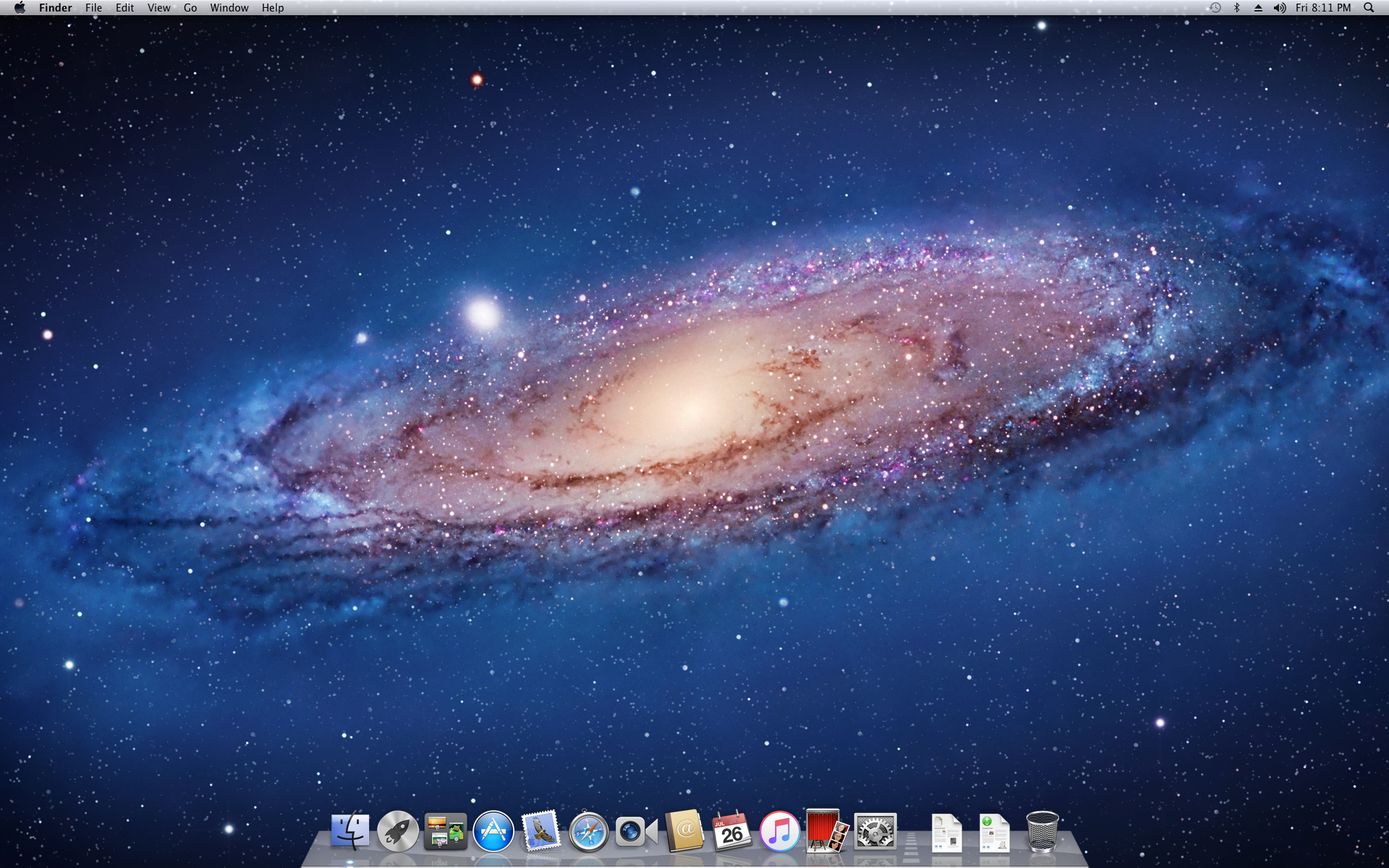Launch Safari compass icon
Image resolution: width=1389 pixels, height=868 pixels.
click(589, 832)
